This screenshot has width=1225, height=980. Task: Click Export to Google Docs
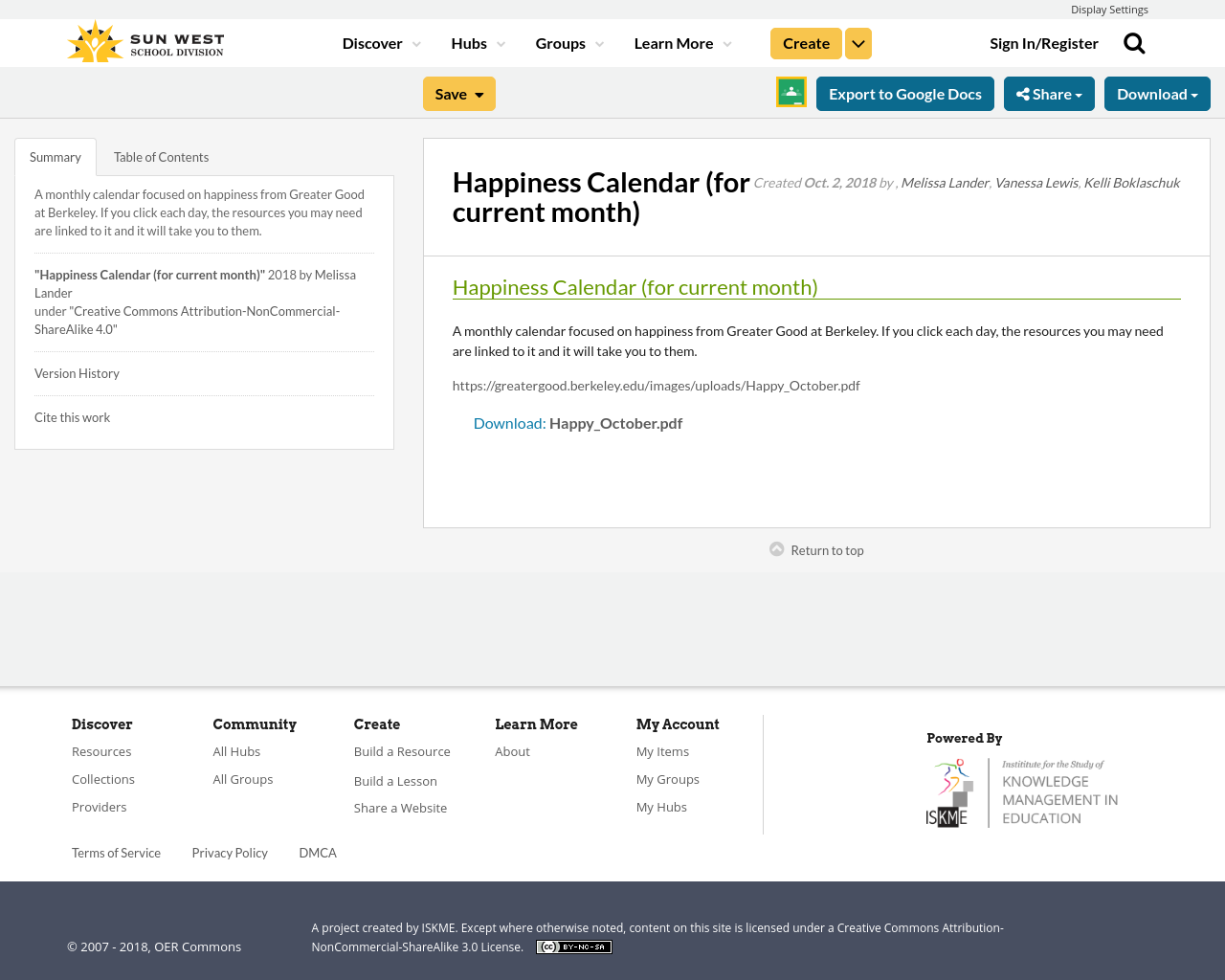(904, 93)
